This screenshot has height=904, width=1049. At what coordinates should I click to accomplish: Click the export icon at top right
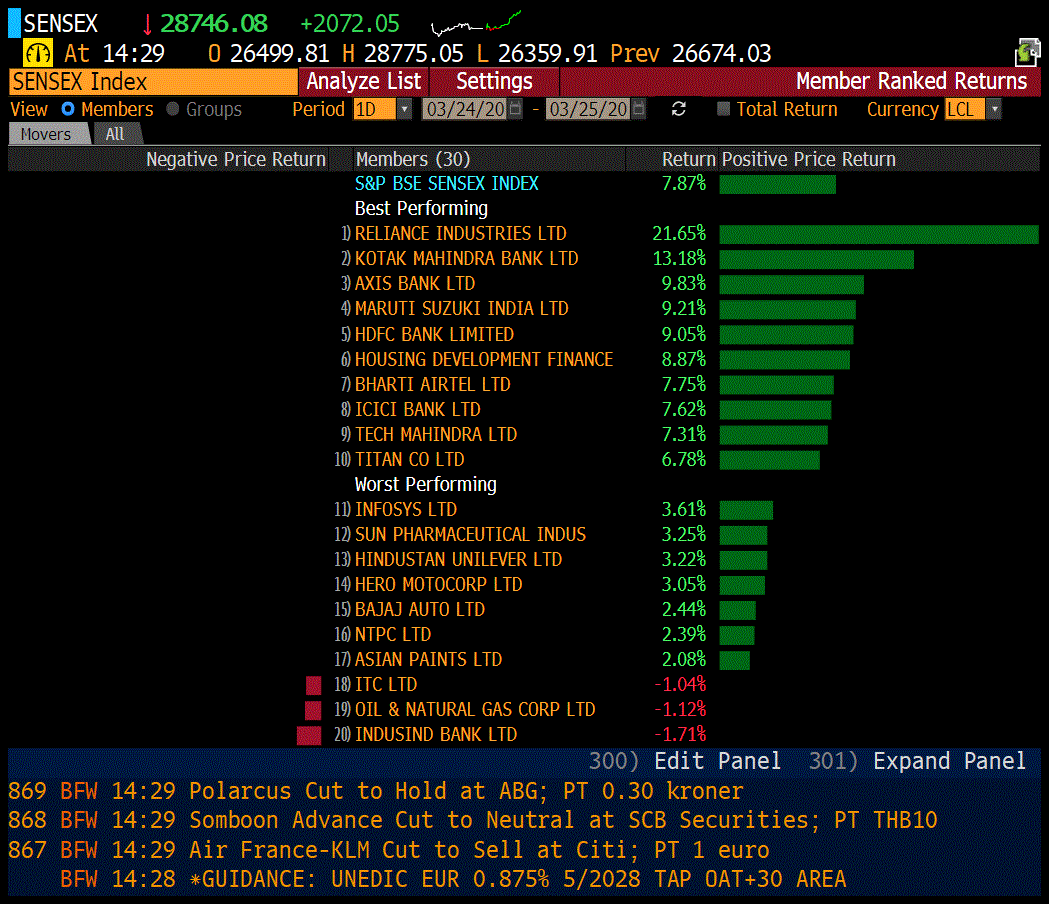(1027, 53)
